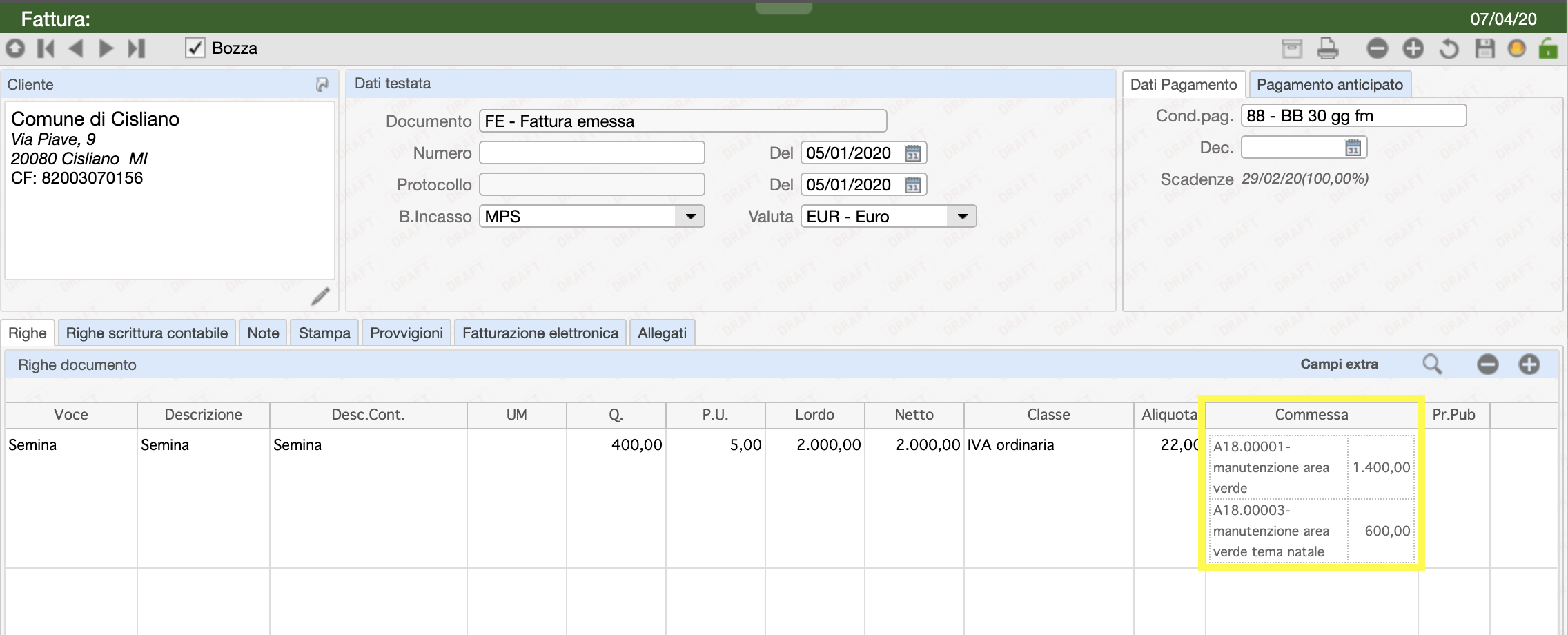Click the Aliquota column header
Screen dimensions: 1568x635
point(1169,414)
